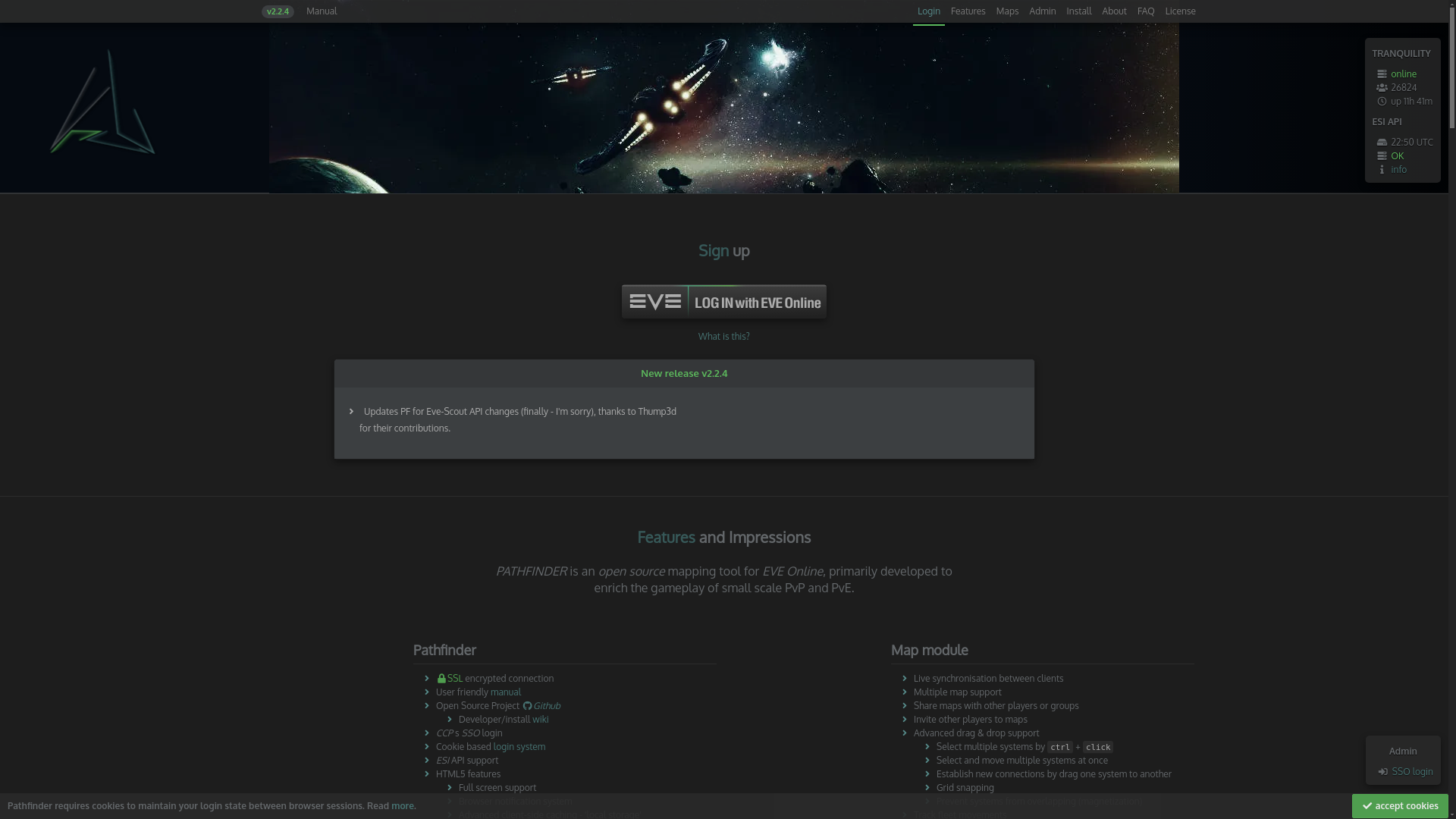
Task: Click the 'Share maps with other players or groups' text
Action: click(996, 706)
